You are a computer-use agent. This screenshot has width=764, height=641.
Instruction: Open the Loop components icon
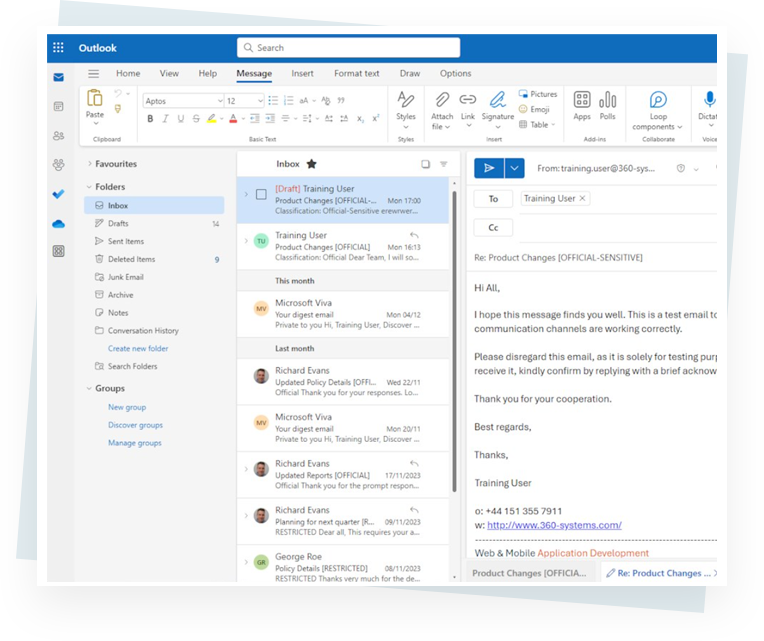point(657,100)
